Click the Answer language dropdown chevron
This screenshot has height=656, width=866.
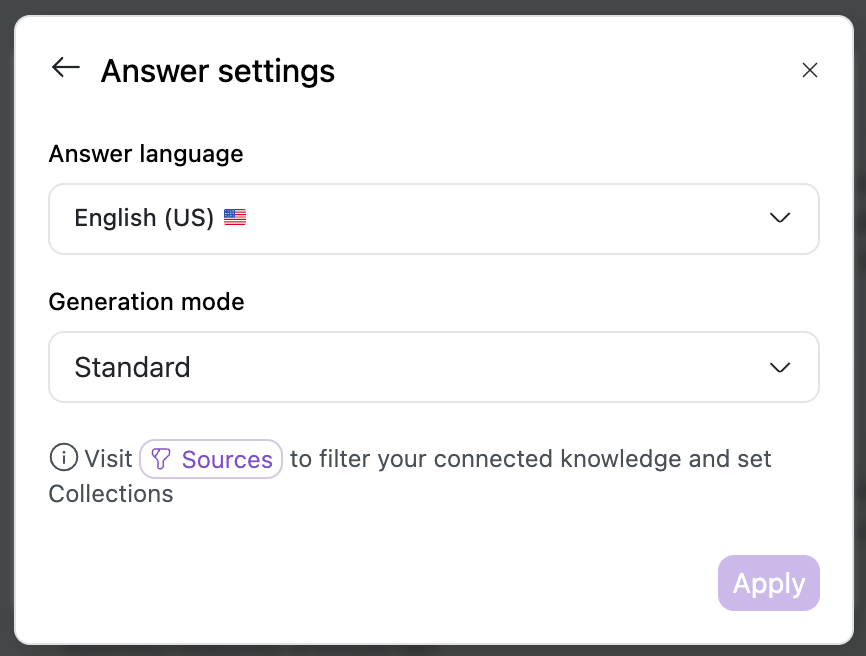780,218
